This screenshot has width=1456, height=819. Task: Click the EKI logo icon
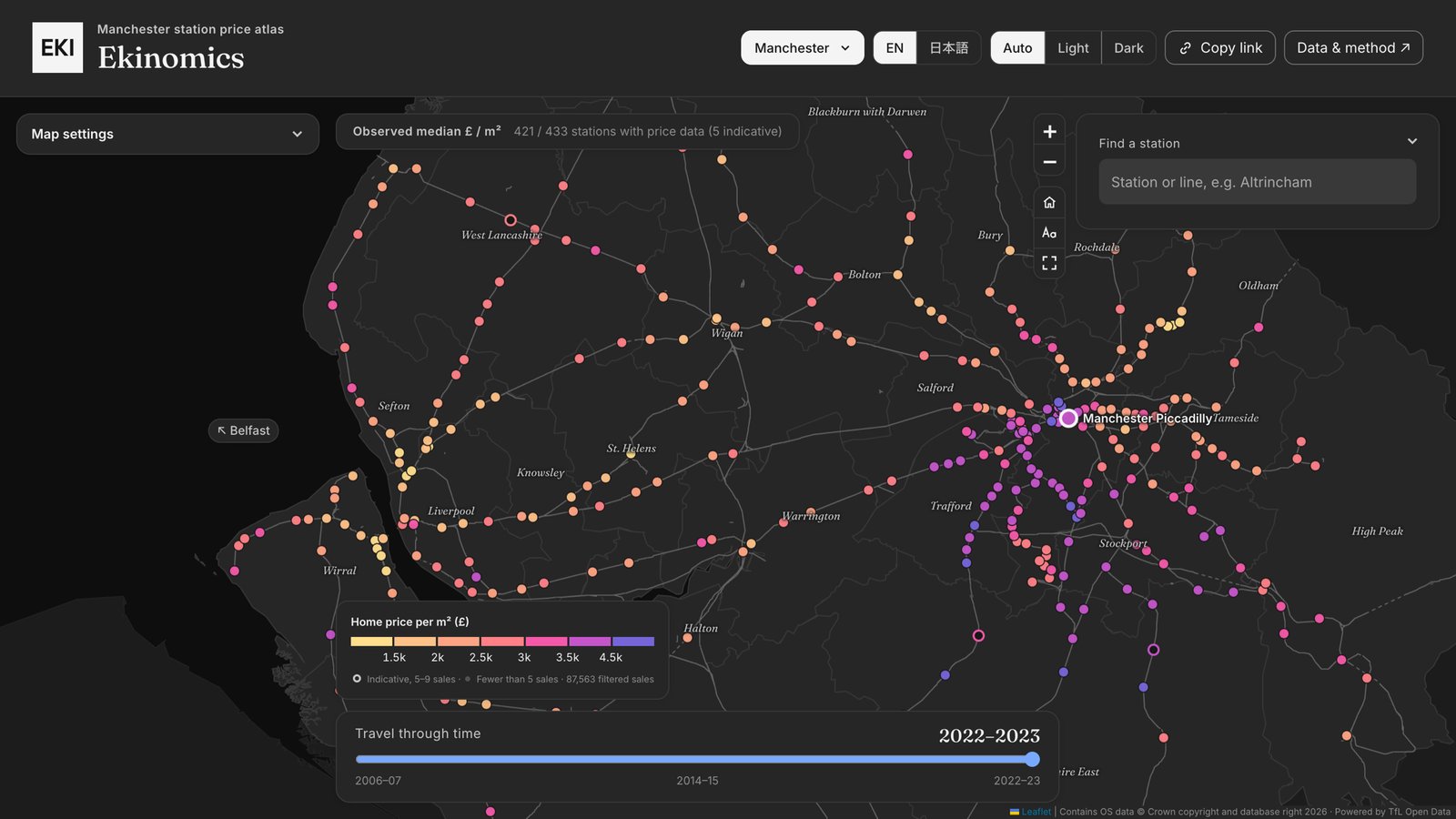point(57,47)
